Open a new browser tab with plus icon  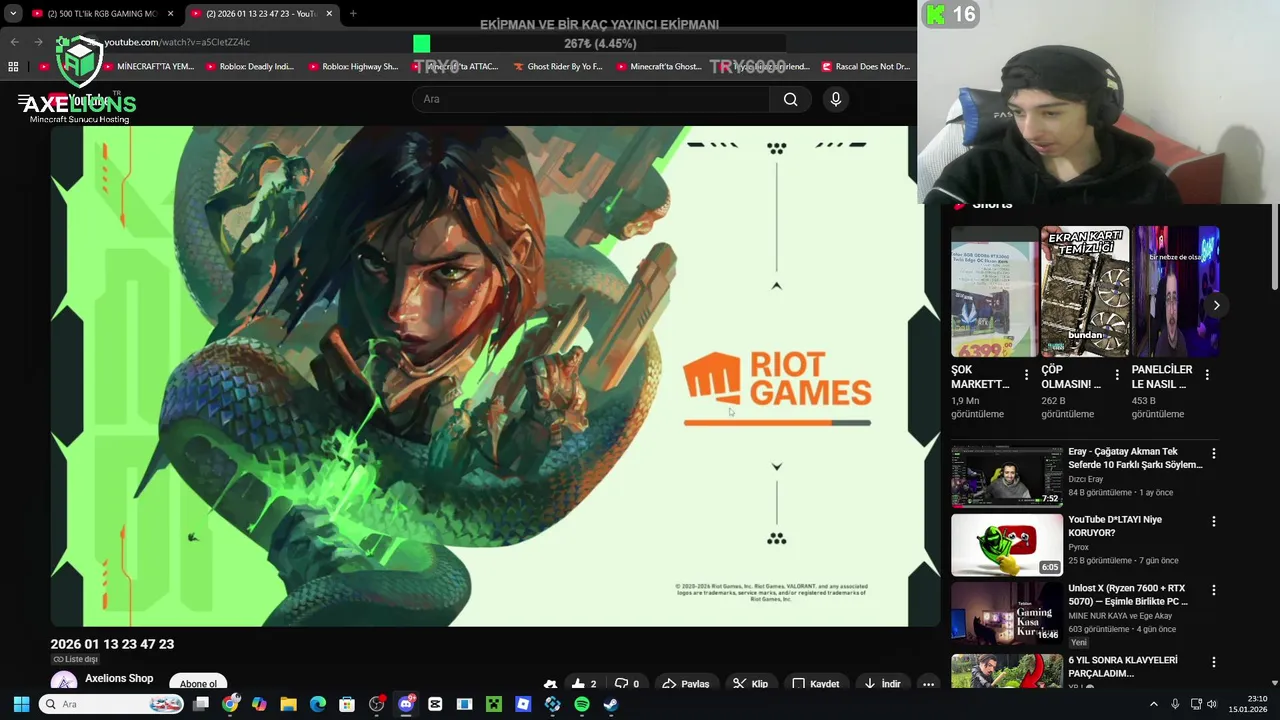click(353, 14)
